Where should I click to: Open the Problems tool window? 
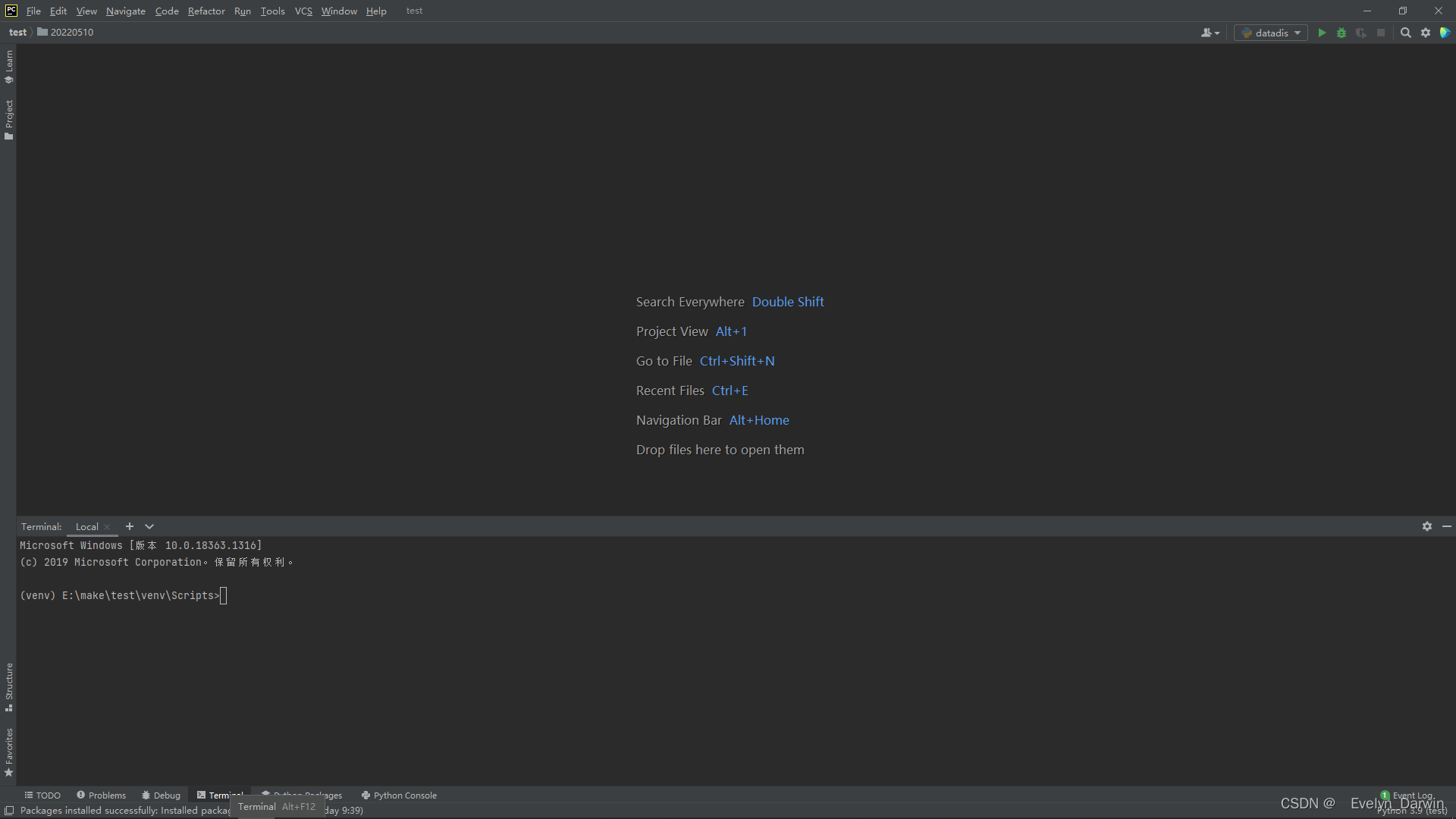tap(101, 795)
